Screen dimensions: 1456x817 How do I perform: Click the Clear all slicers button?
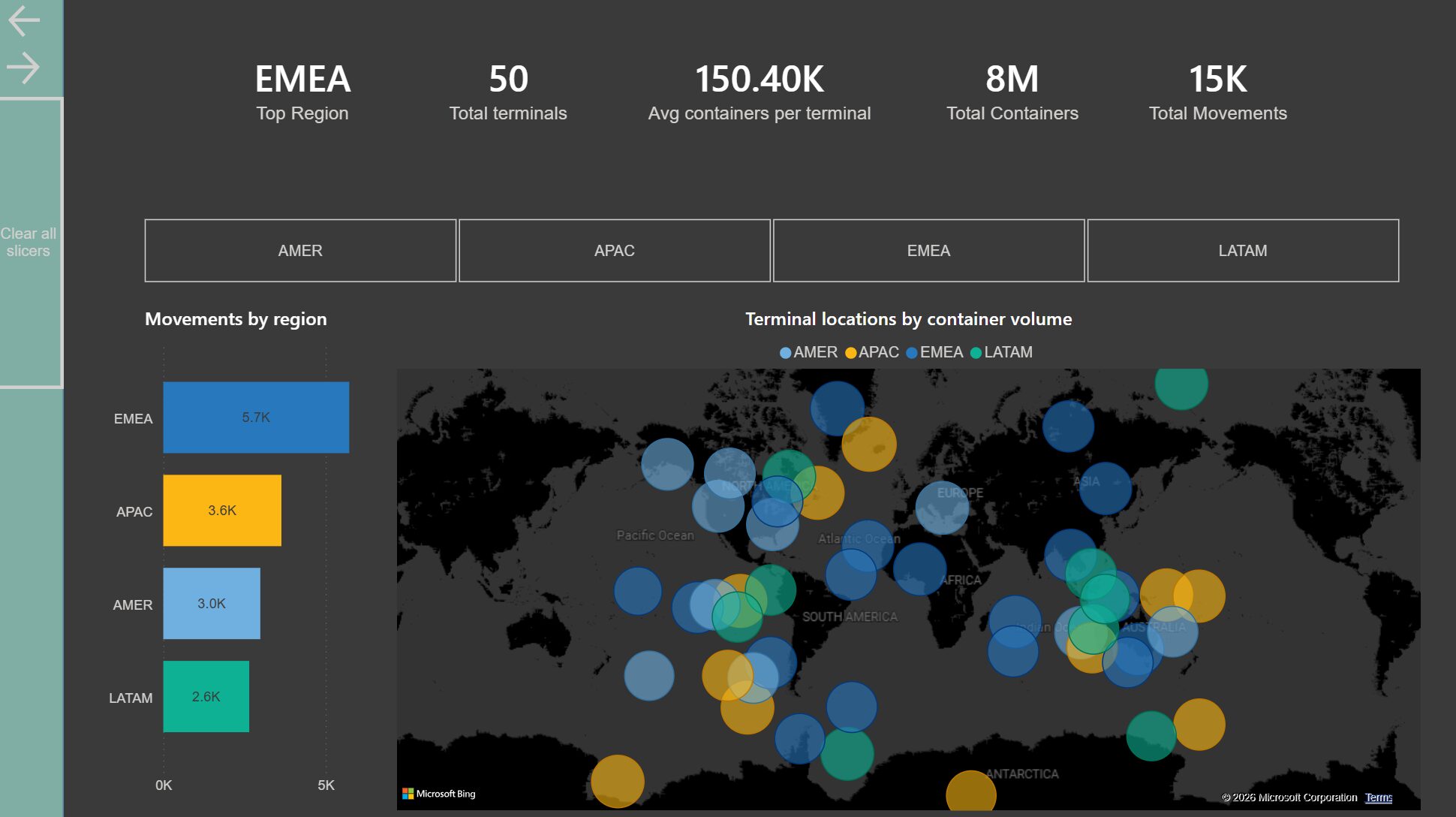(x=29, y=242)
